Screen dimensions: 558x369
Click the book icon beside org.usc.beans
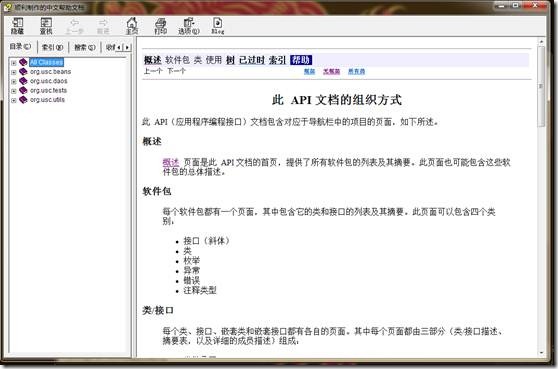(23, 72)
